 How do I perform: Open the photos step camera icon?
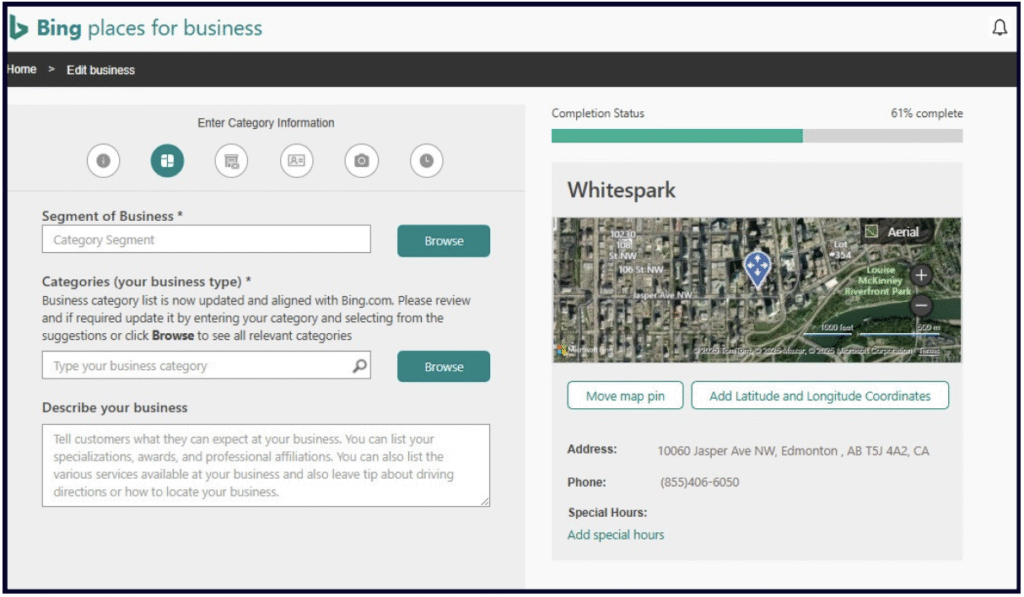[x=361, y=160]
